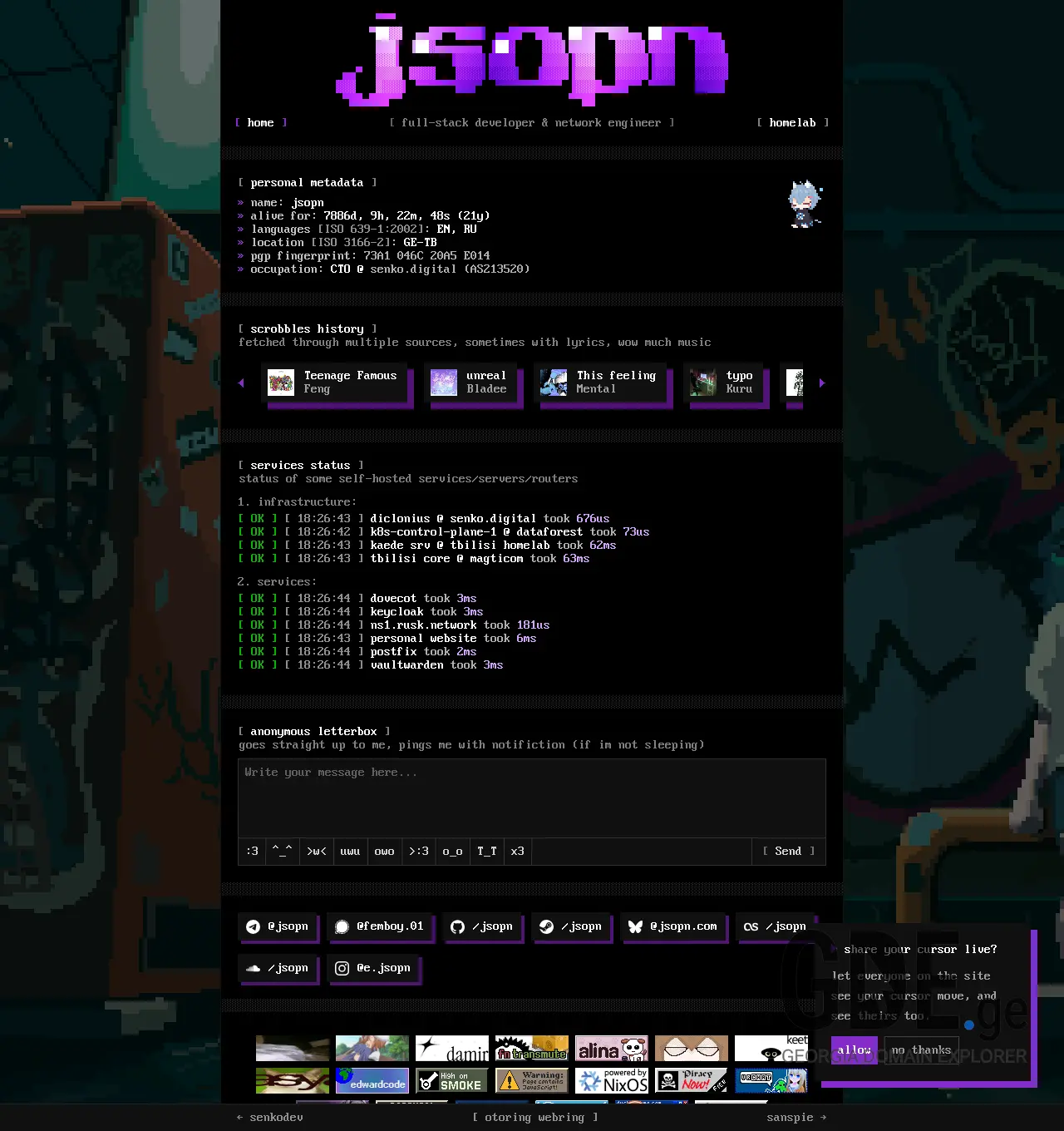
Task: Select the k8s-control-plane-1 @ dataforest row
Action: click(x=444, y=531)
